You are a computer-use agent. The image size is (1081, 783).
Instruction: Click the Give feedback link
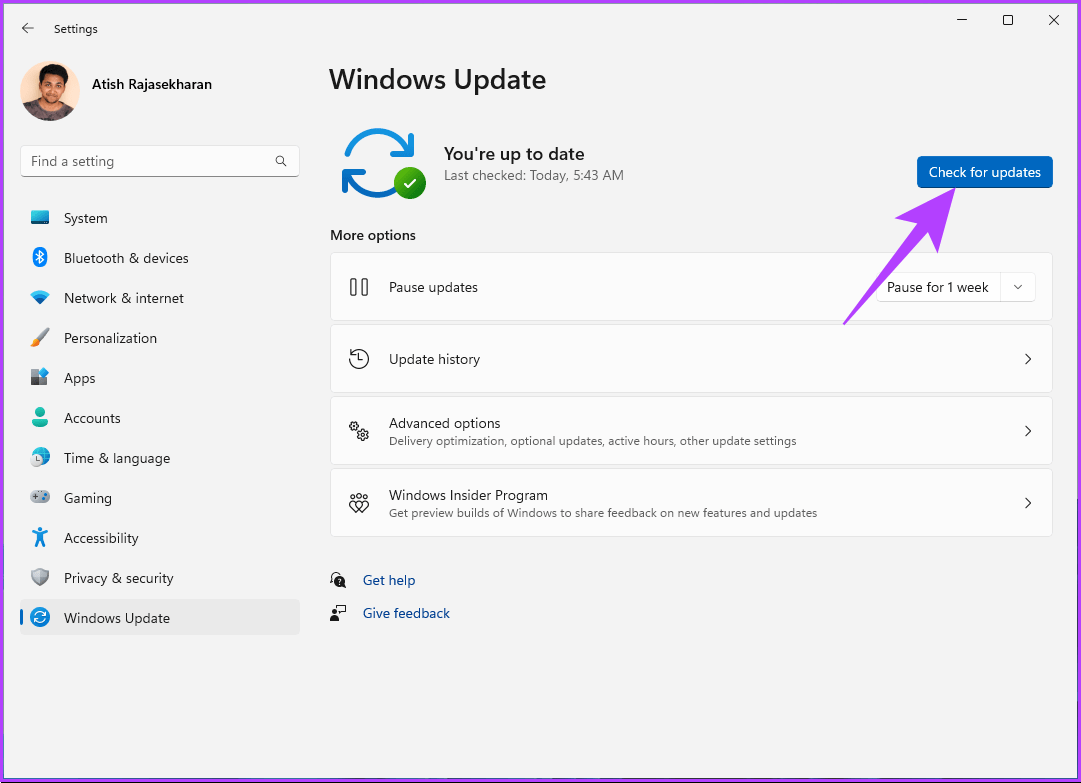click(406, 613)
